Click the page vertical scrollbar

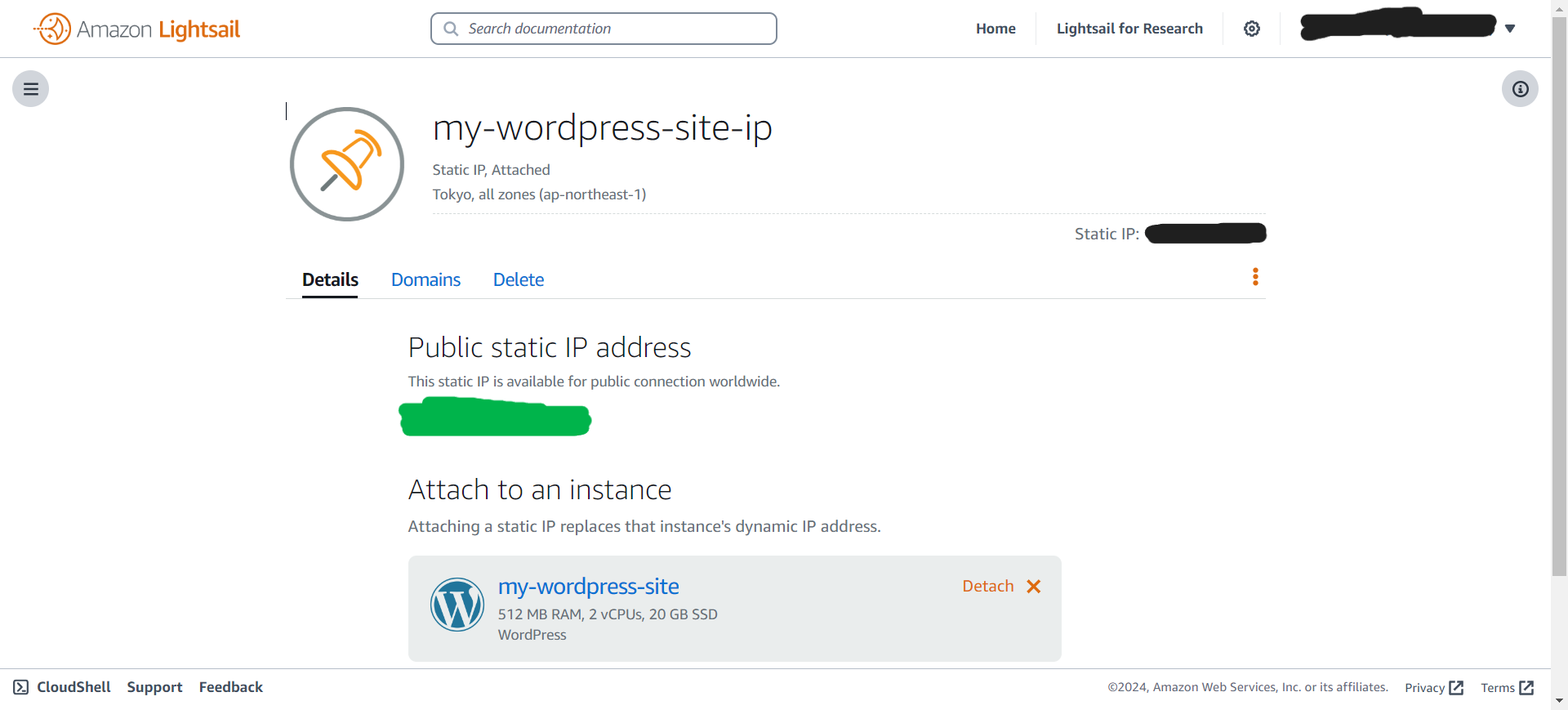[1559, 298]
